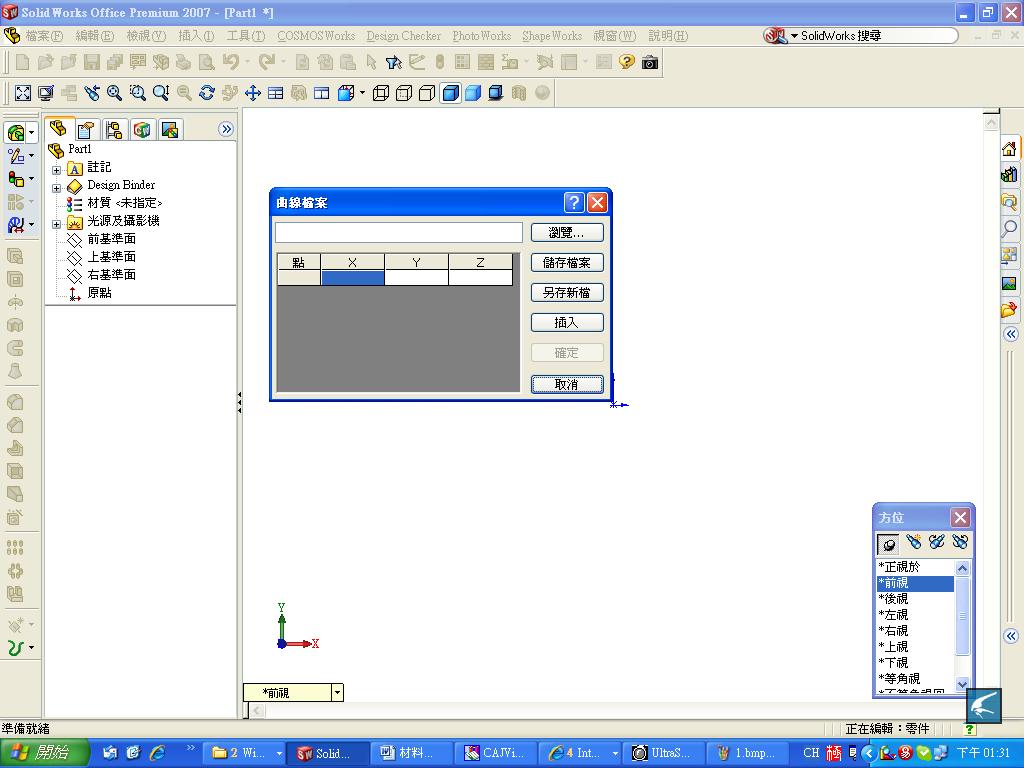Click the screen capture camera icon

pos(650,62)
